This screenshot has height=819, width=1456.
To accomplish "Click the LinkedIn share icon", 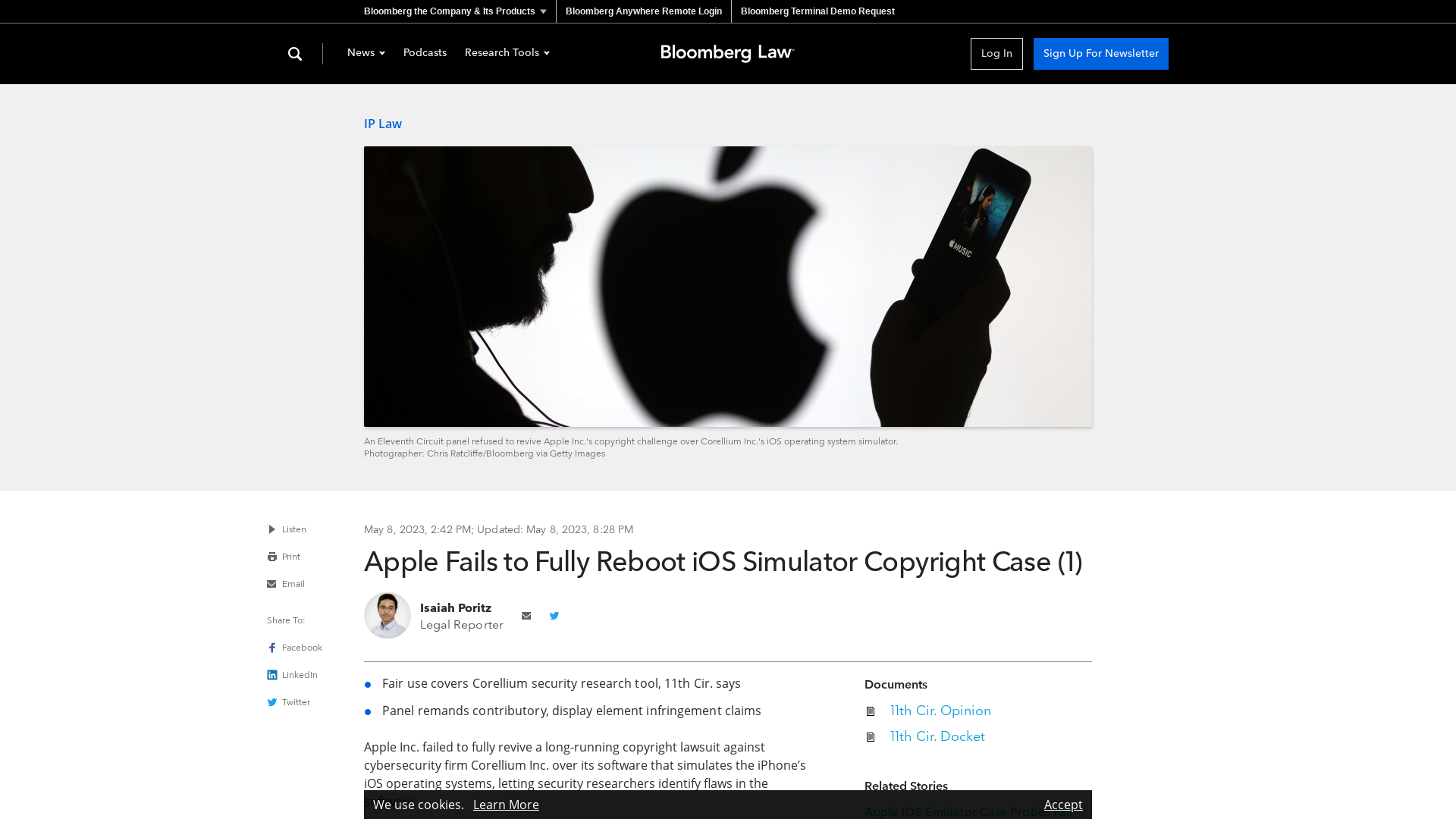I will (x=272, y=675).
